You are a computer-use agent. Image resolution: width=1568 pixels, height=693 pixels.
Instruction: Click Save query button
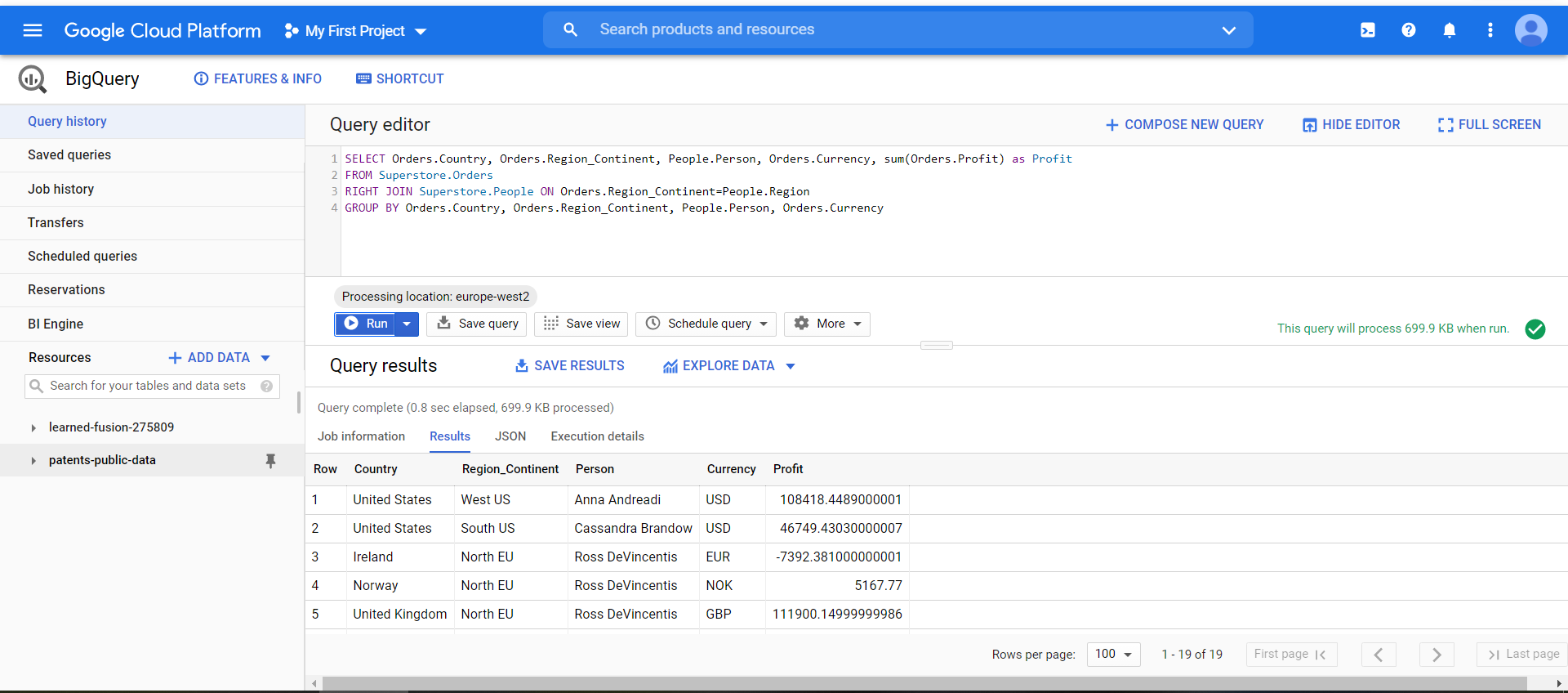[477, 324]
